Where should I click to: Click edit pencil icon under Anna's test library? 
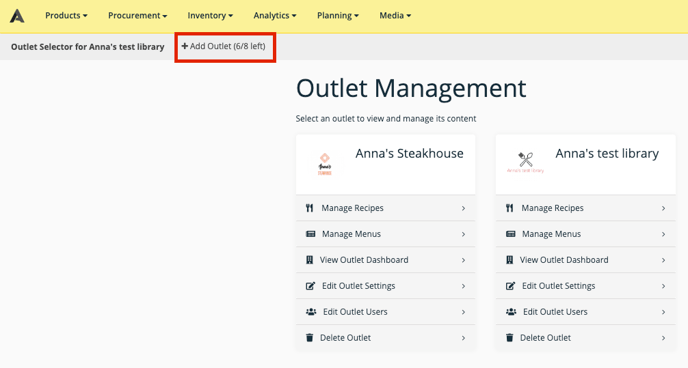(510, 286)
